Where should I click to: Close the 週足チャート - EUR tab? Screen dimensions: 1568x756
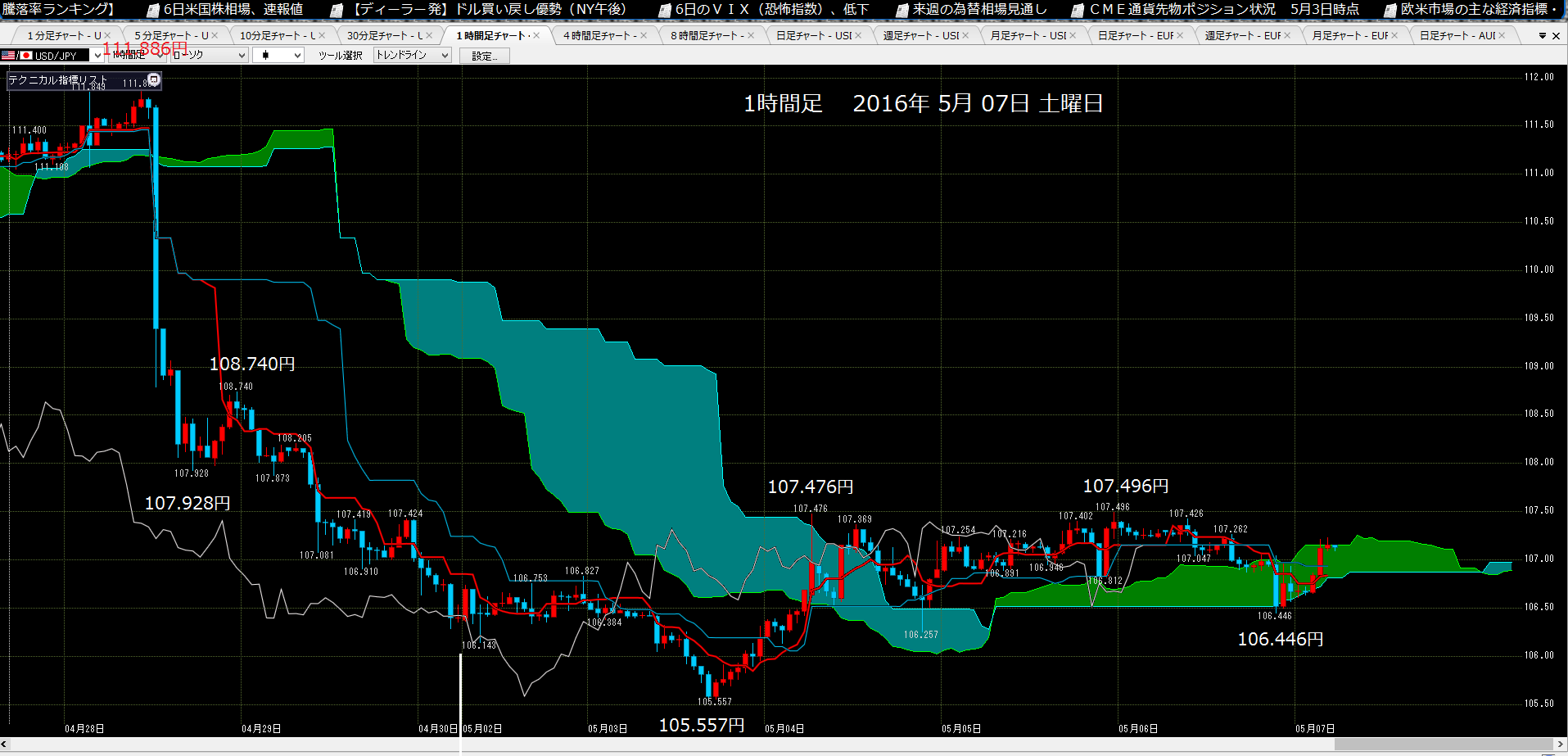point(1287,35)
